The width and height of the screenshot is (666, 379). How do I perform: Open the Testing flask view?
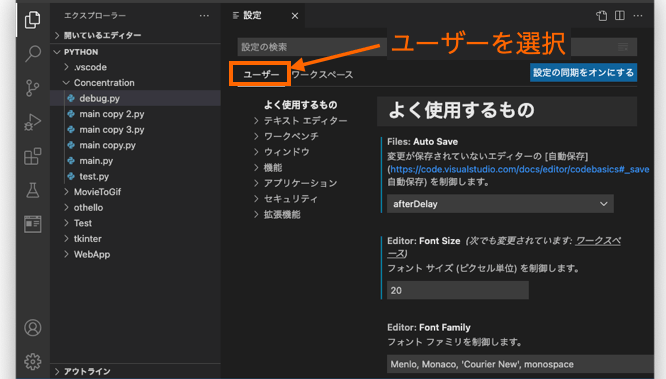coord(33,190)
